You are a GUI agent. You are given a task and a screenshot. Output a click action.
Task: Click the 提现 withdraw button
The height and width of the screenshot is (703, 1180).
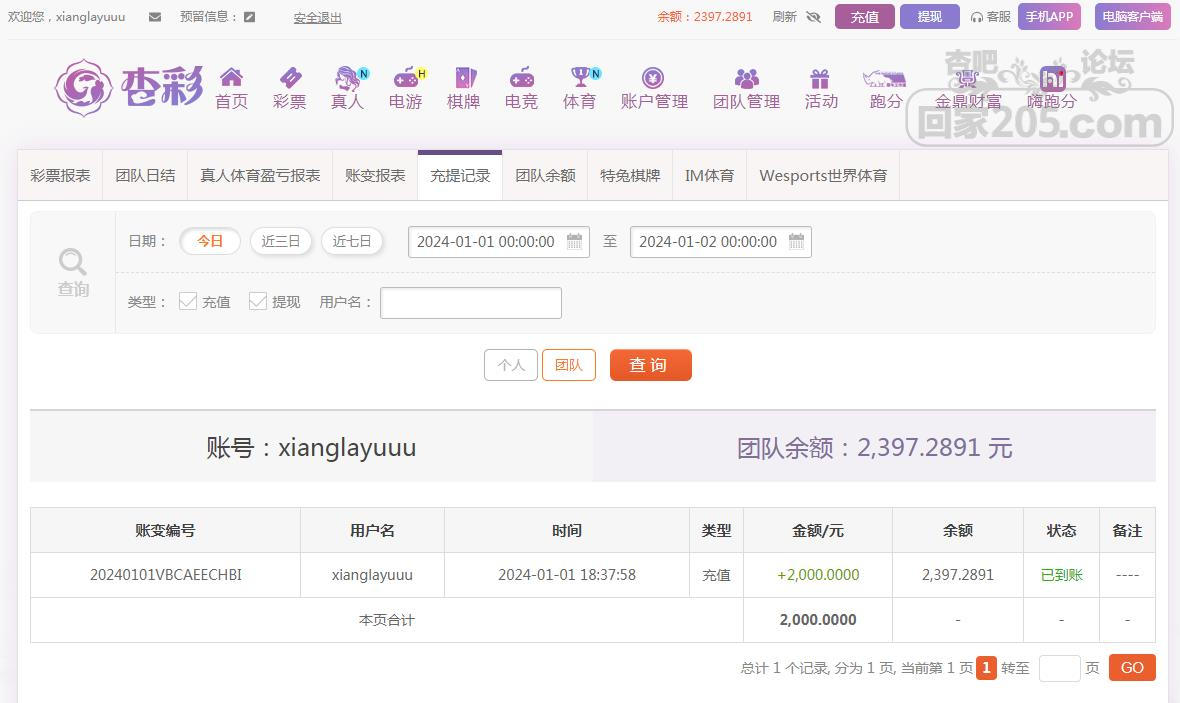tap(929, 17)
